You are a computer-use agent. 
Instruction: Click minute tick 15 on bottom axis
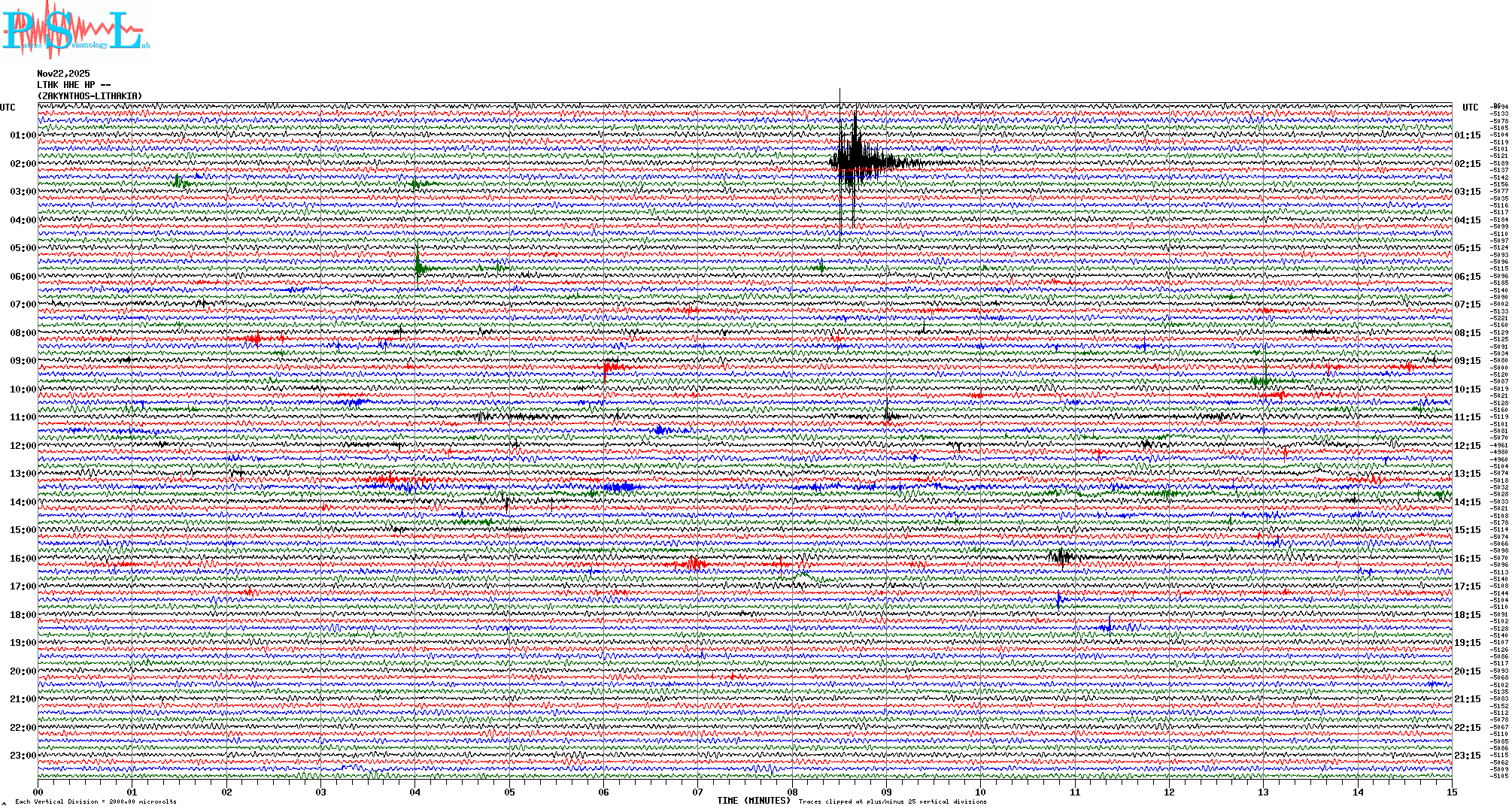(x=1452, y=792)
